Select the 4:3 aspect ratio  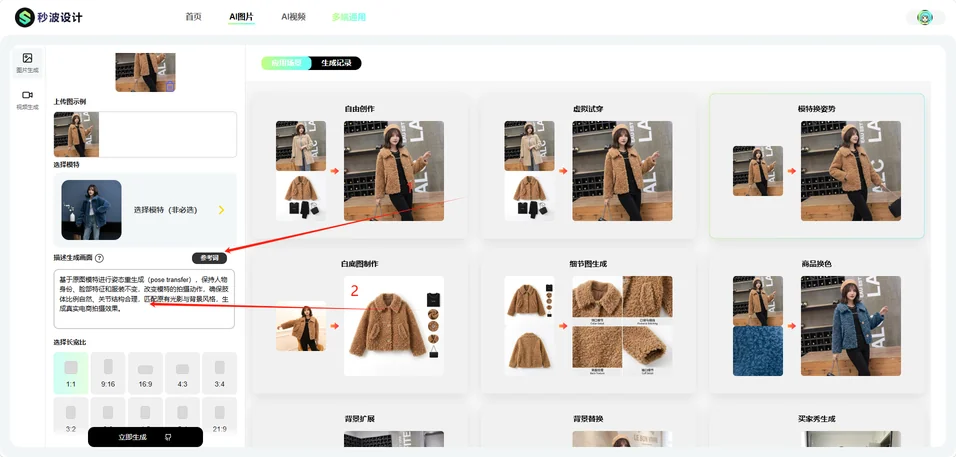click(x=182, y=373)
